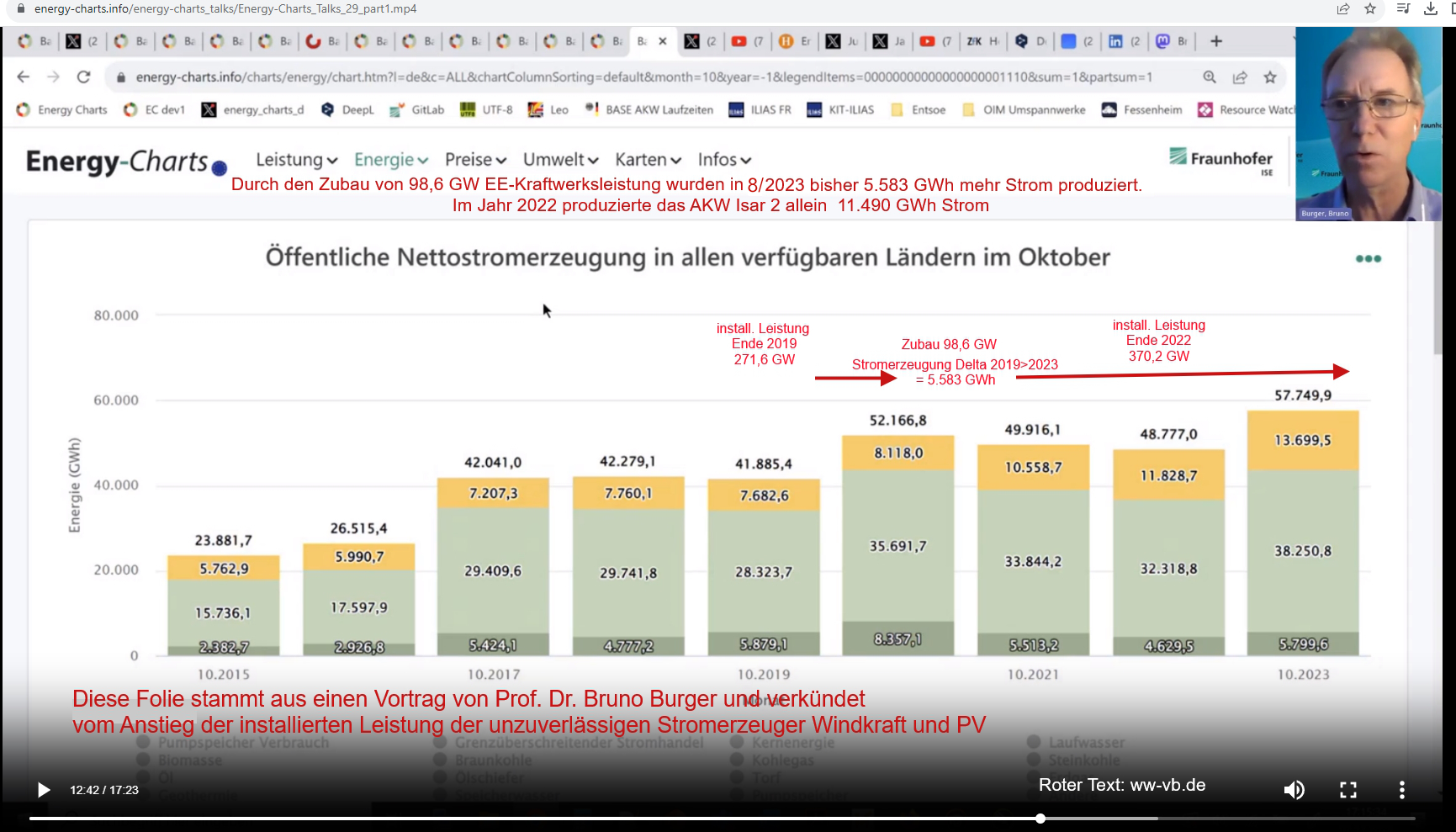Open a new tab with plus icon

click(x=1215, y=41)
